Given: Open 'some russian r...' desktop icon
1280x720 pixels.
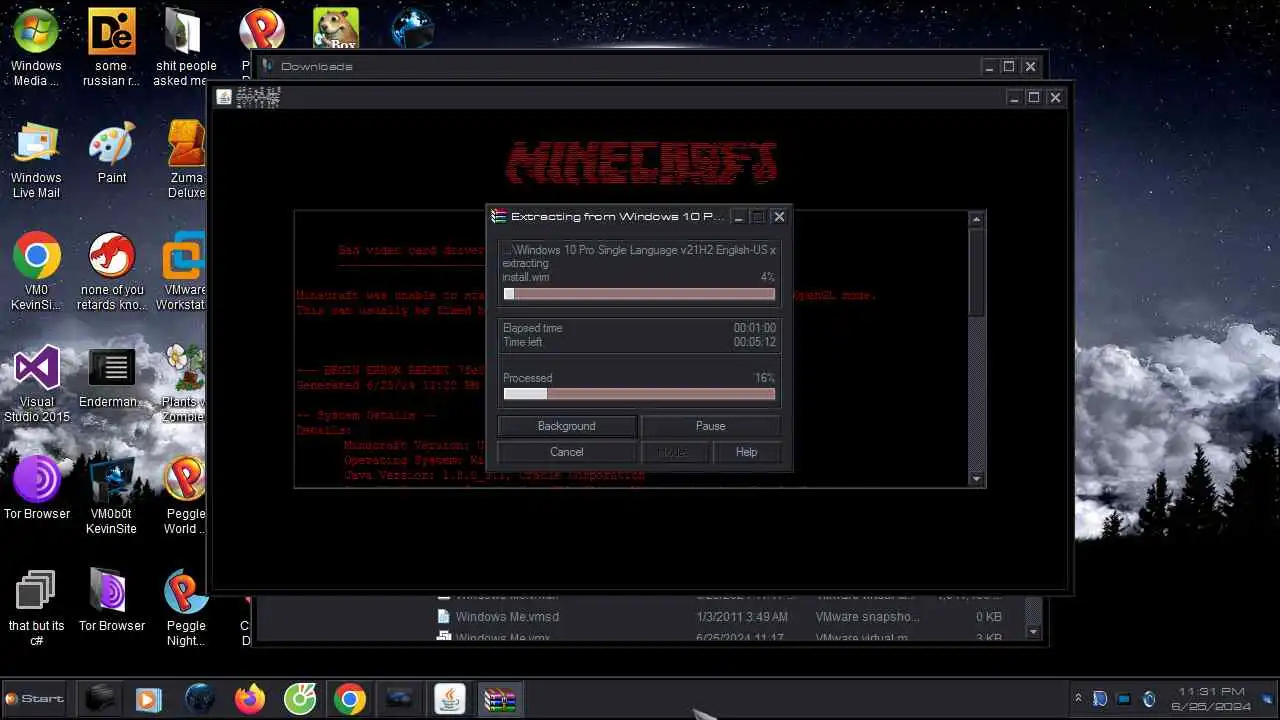Looking at the screenshot, I should 111,47.
